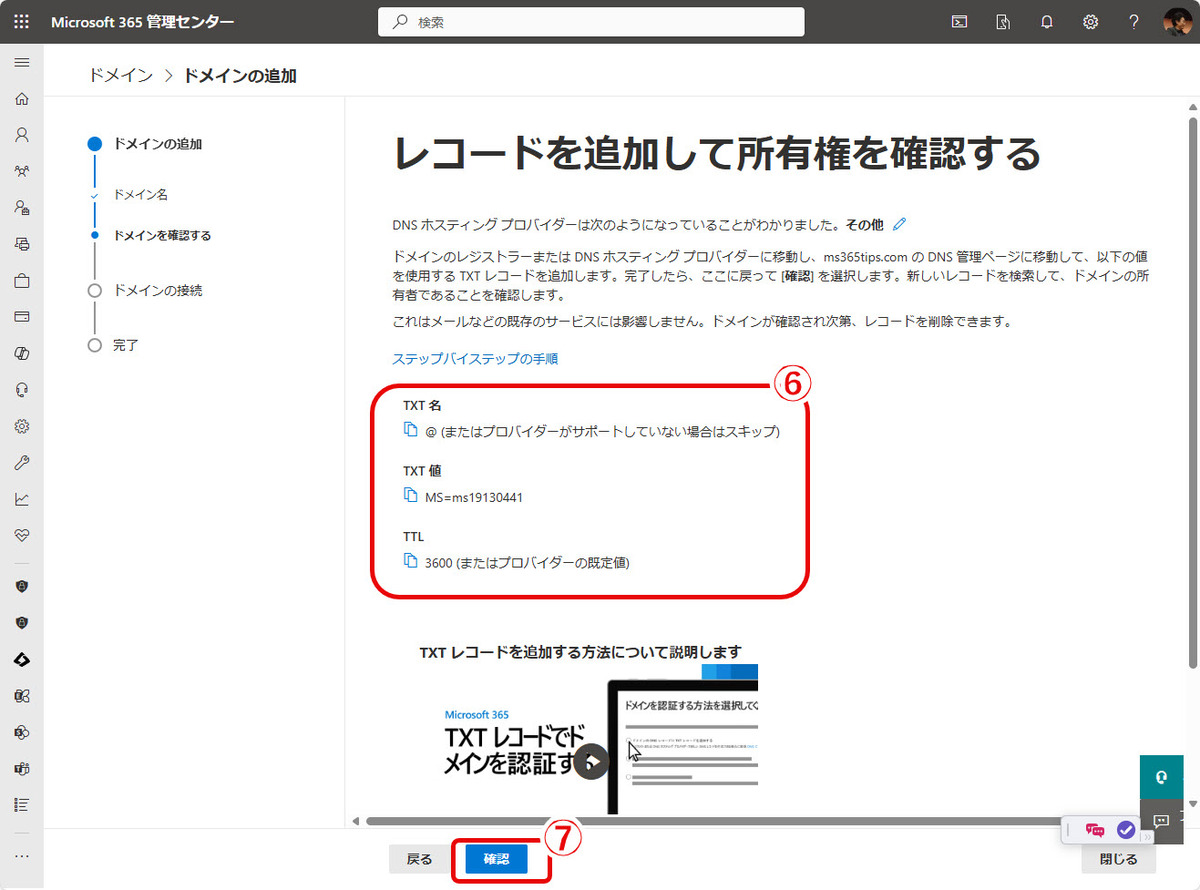Click in the search box
Viewport: 1200px width, 890px height.
pos(591,22)
